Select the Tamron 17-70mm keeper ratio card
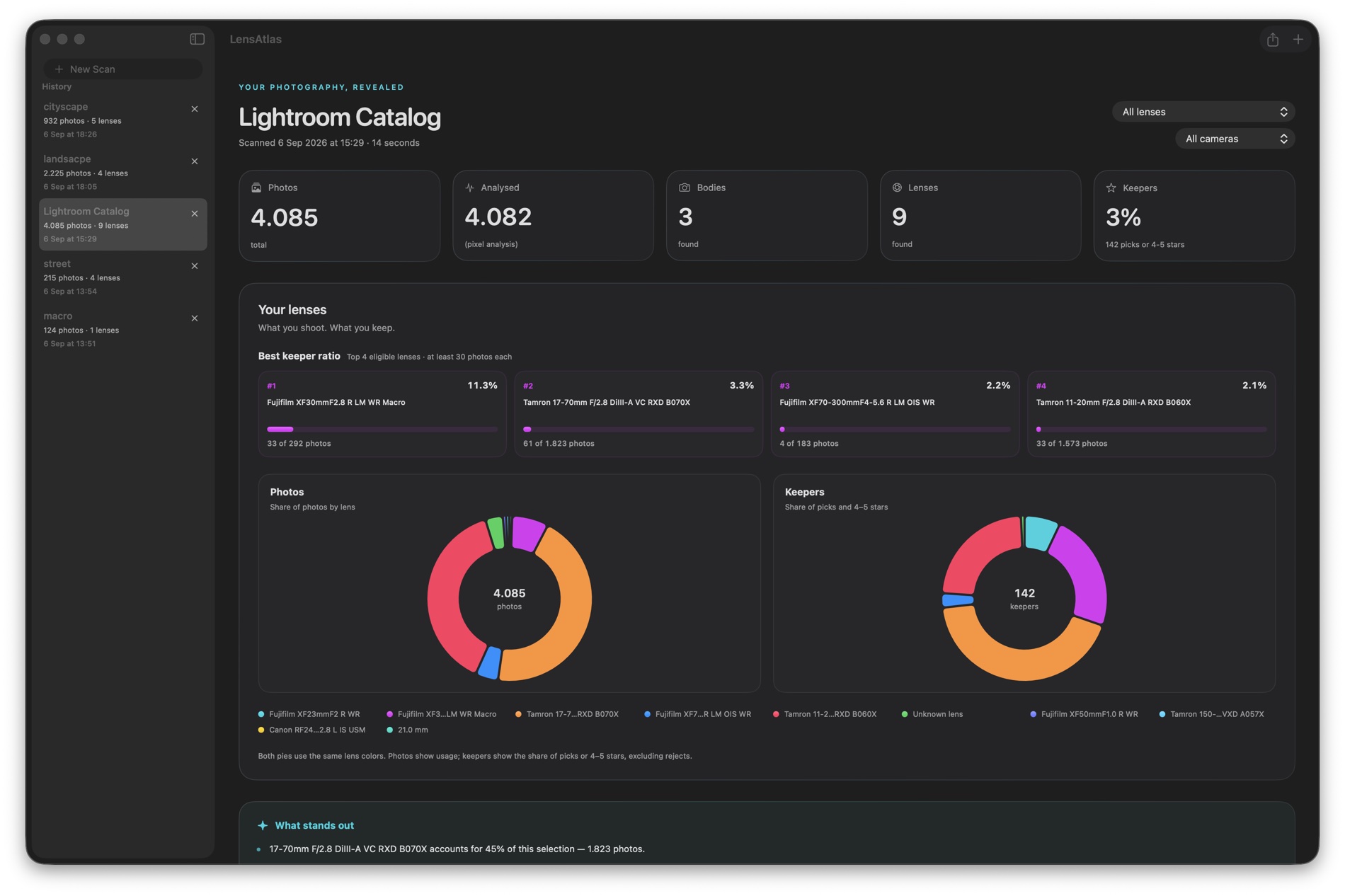The image size is (1345, 896). [x=639, y=414]
